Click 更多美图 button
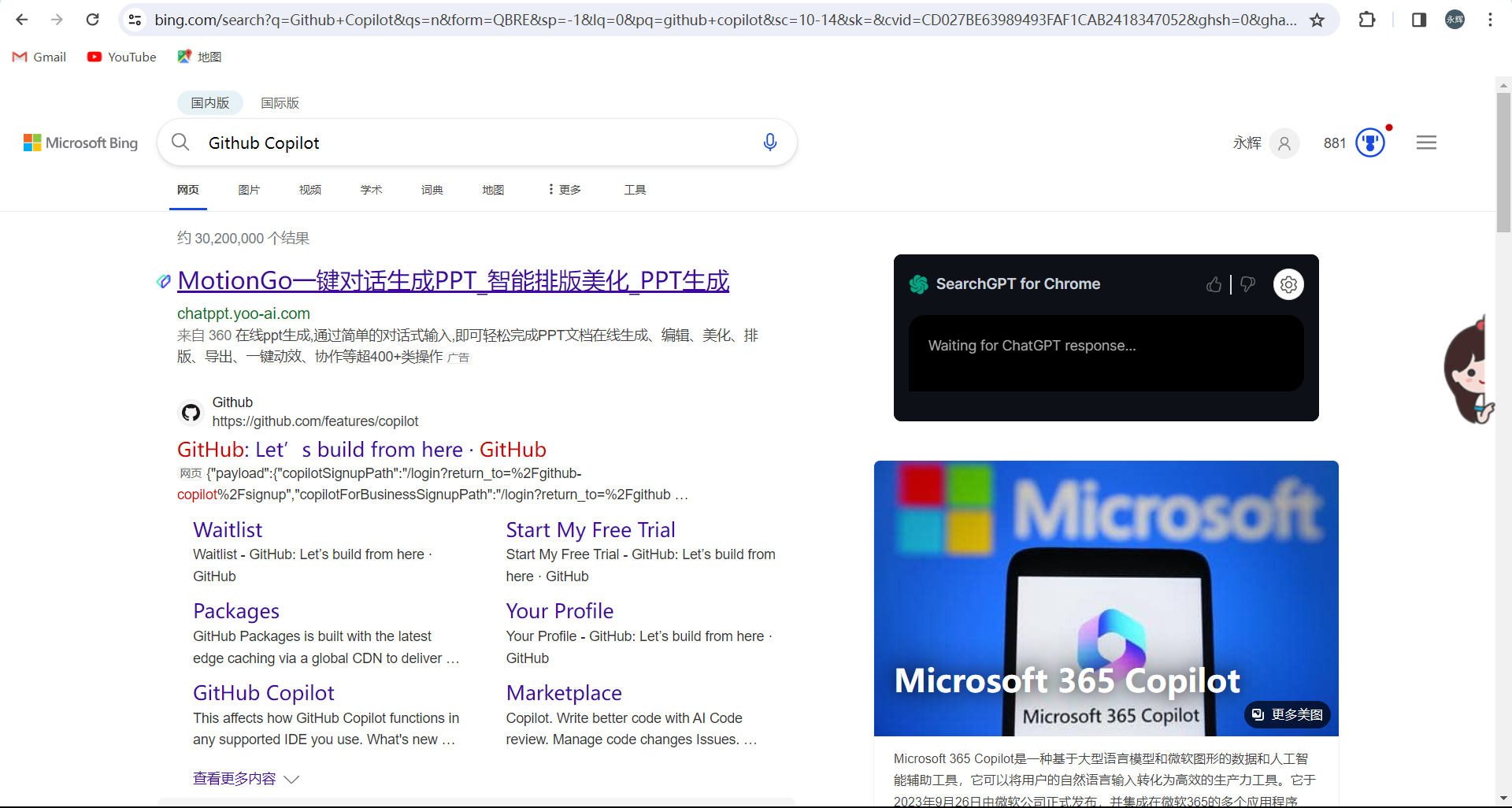1512x808 pixels. 1288,714
